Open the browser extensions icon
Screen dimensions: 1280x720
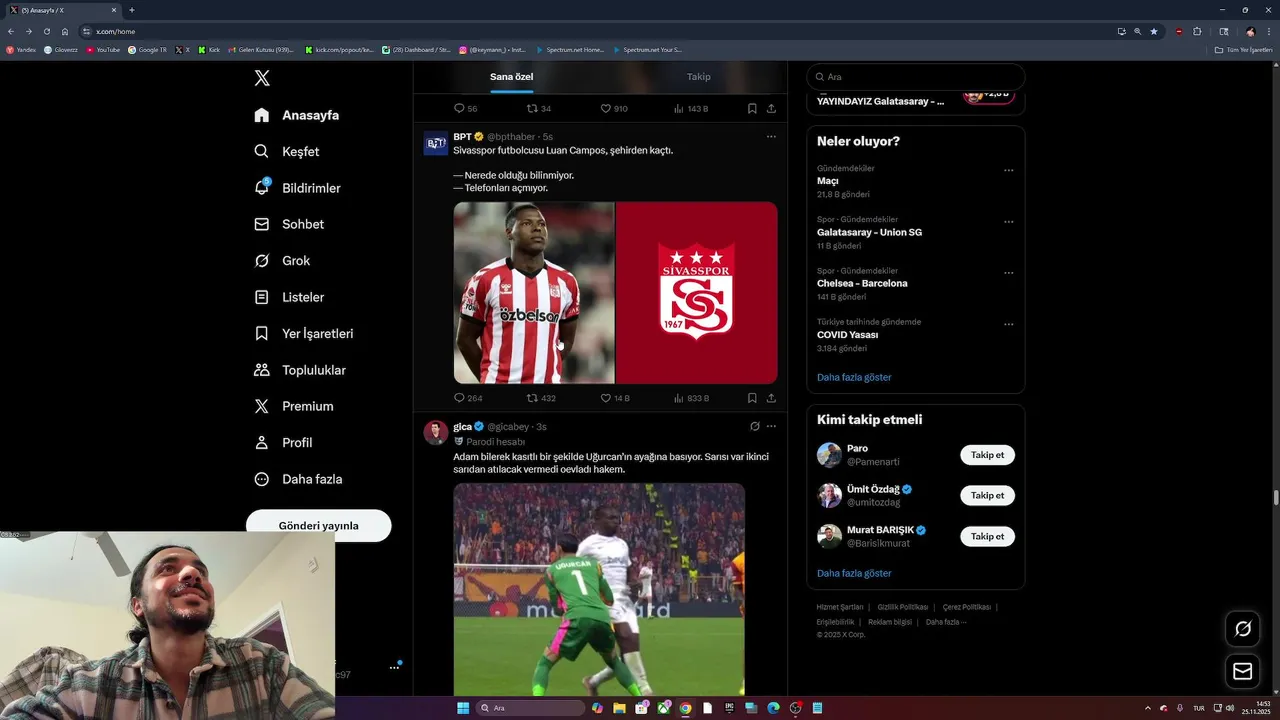coord(1197,31)
